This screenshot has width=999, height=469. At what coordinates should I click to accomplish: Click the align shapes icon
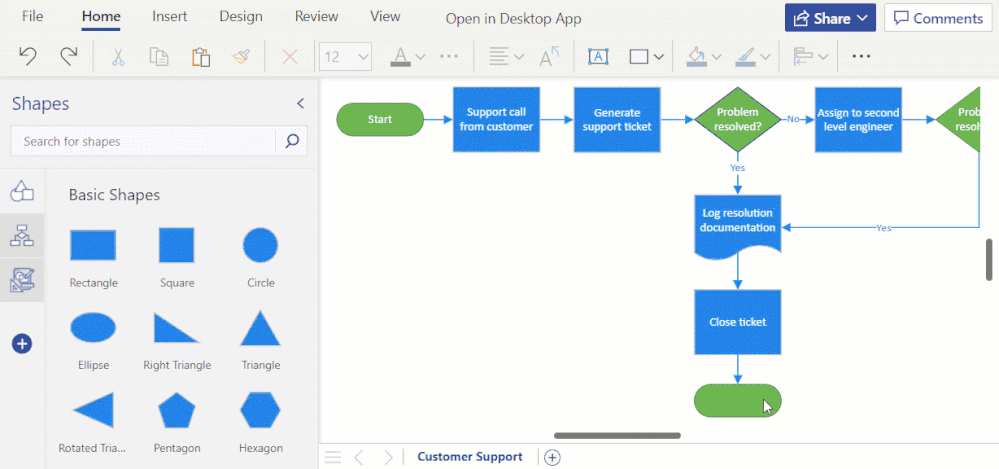click(x=803, y=57)
